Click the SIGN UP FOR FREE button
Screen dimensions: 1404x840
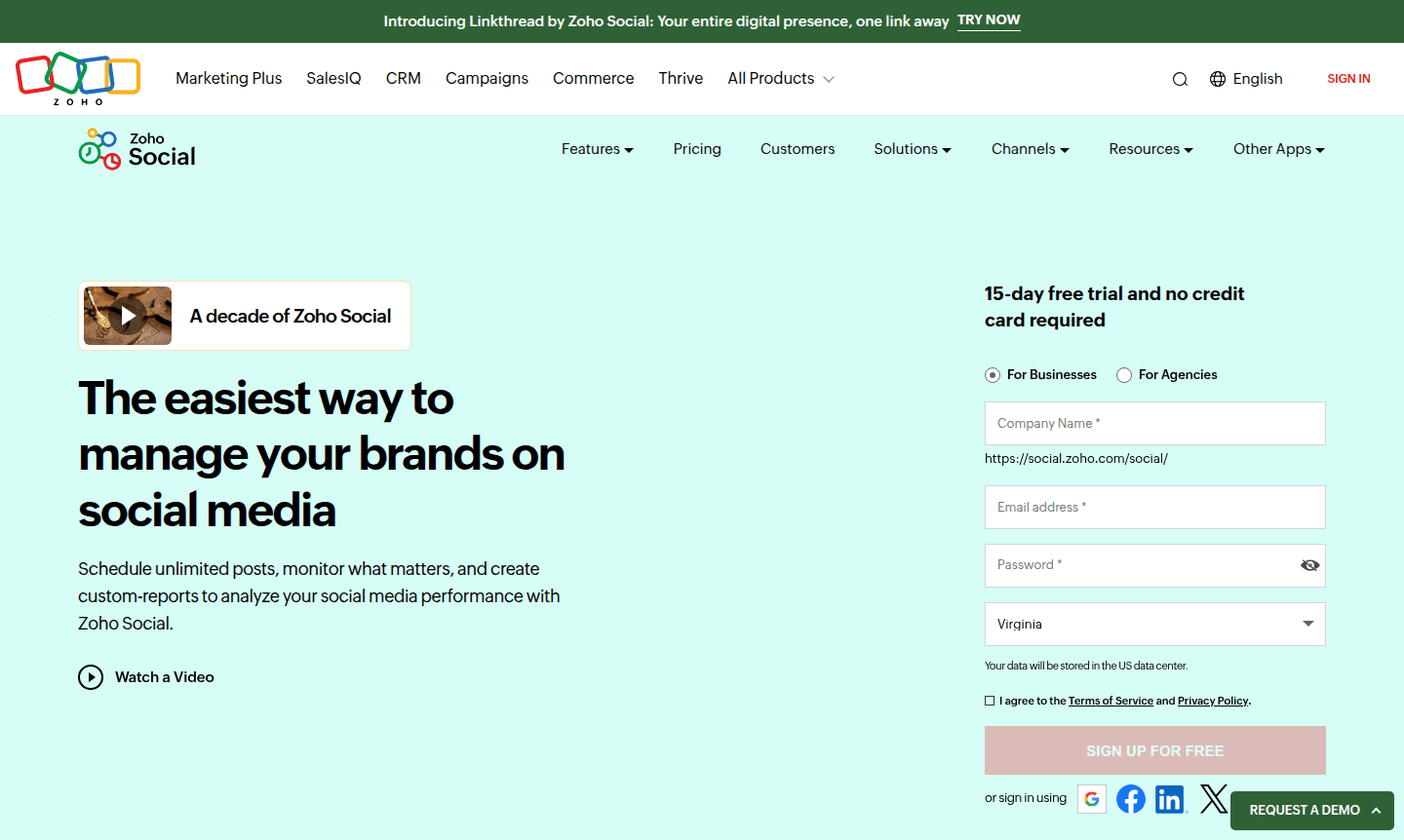(x=1154, y=750)
